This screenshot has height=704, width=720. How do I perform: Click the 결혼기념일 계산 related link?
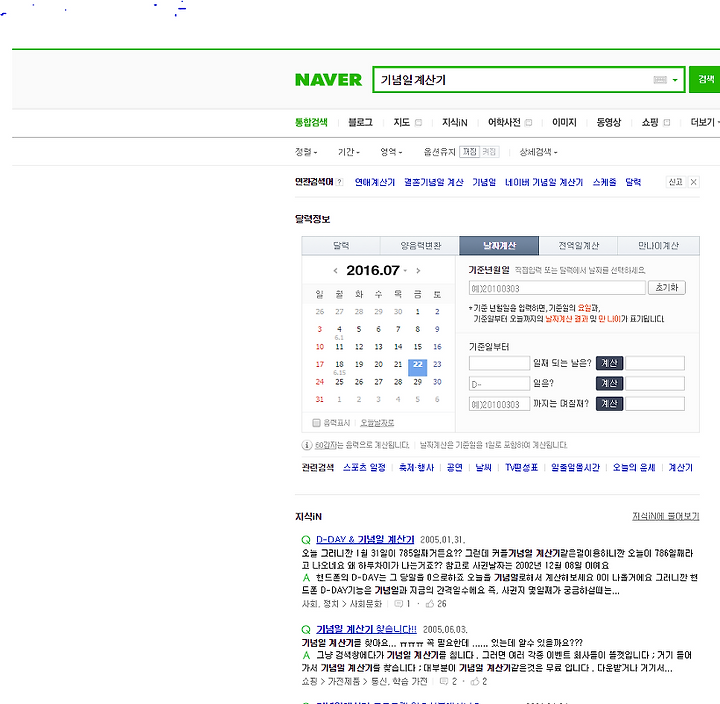click(433, 182)
